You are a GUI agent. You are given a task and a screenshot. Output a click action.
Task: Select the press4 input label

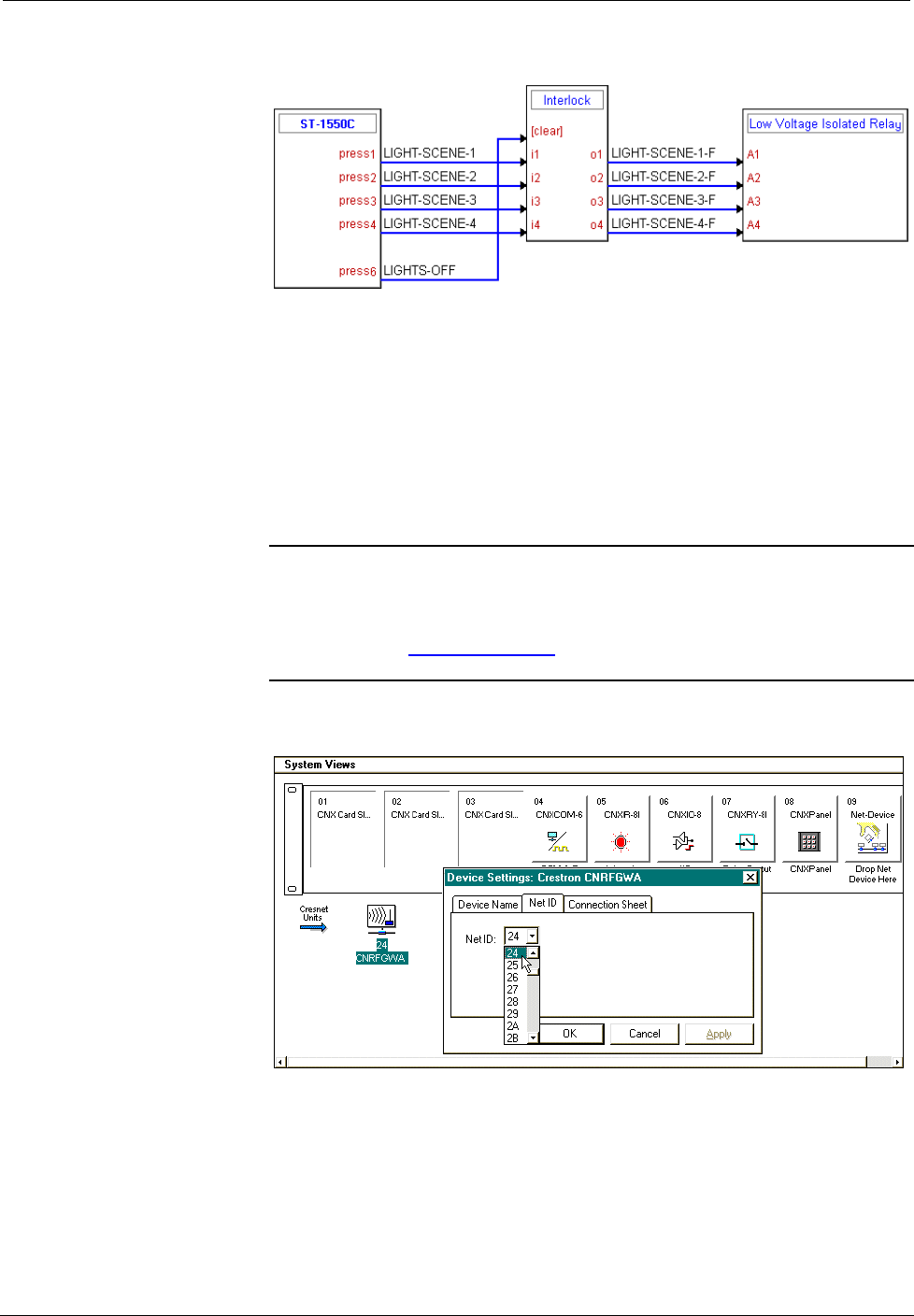357,223
